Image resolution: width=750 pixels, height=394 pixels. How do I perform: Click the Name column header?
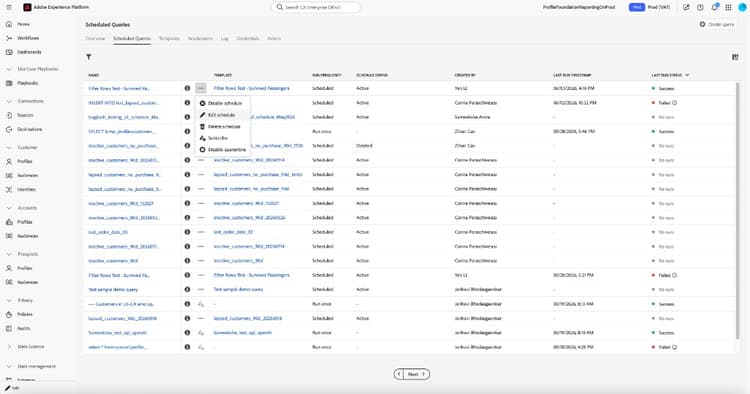click(x=93, y=75)
